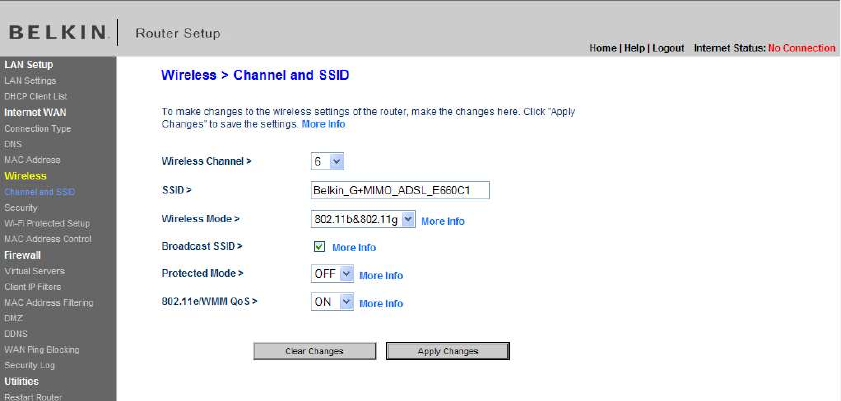Click the No Connection status text
Viewport: 841px width, 401px height.
[x=801, y=48]
